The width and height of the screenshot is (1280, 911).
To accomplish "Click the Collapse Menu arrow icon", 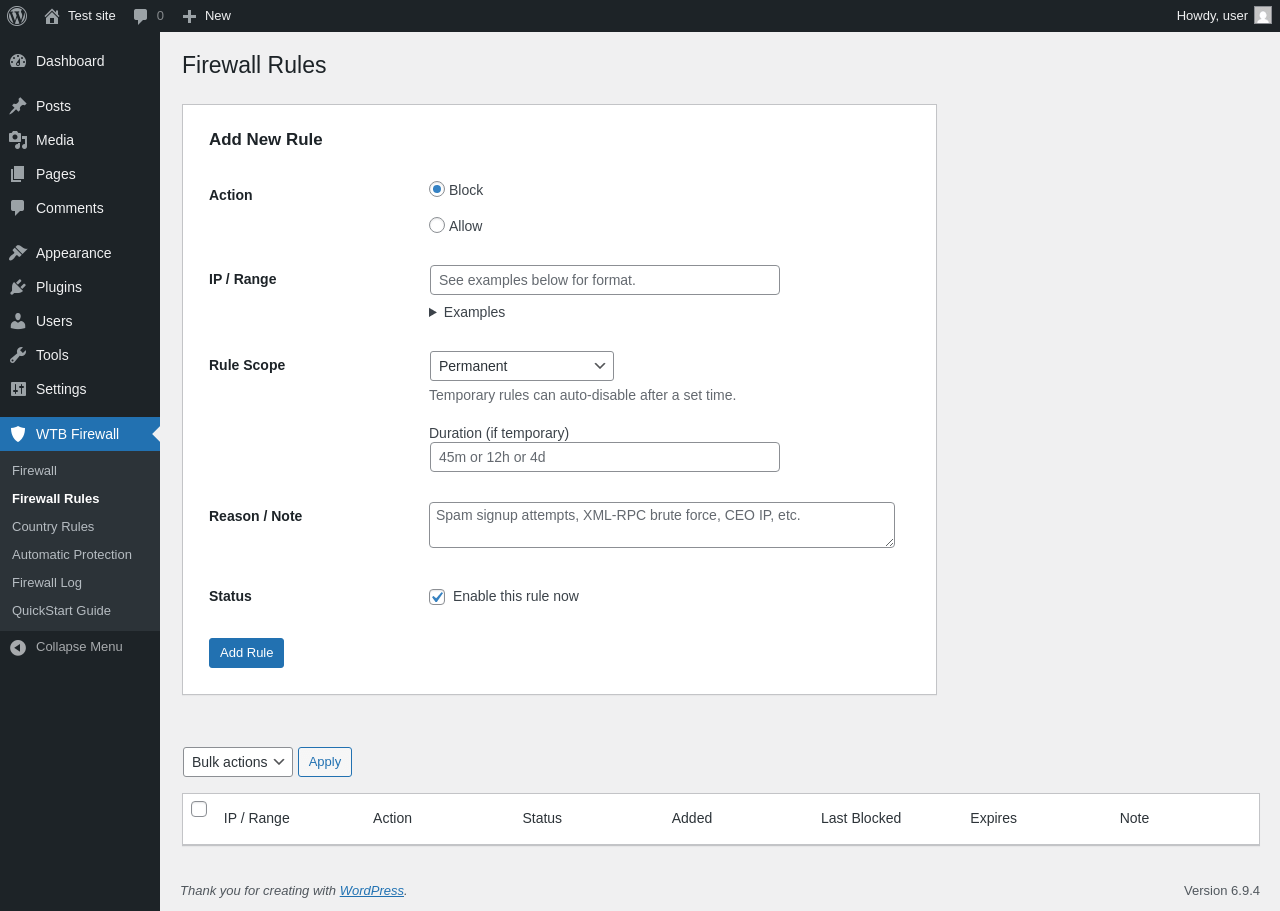I will click(18, 647).
